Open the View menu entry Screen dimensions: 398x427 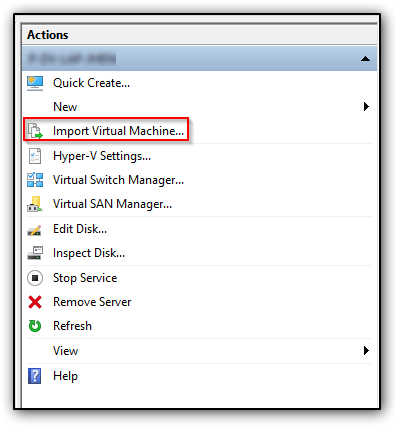tap(66, 351)
